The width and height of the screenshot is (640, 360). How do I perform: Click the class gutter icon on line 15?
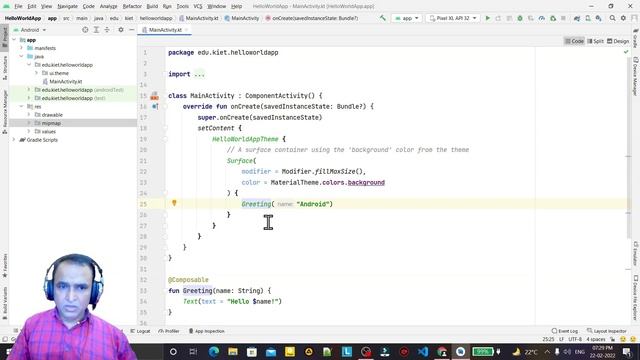click(x=154, y=96)
